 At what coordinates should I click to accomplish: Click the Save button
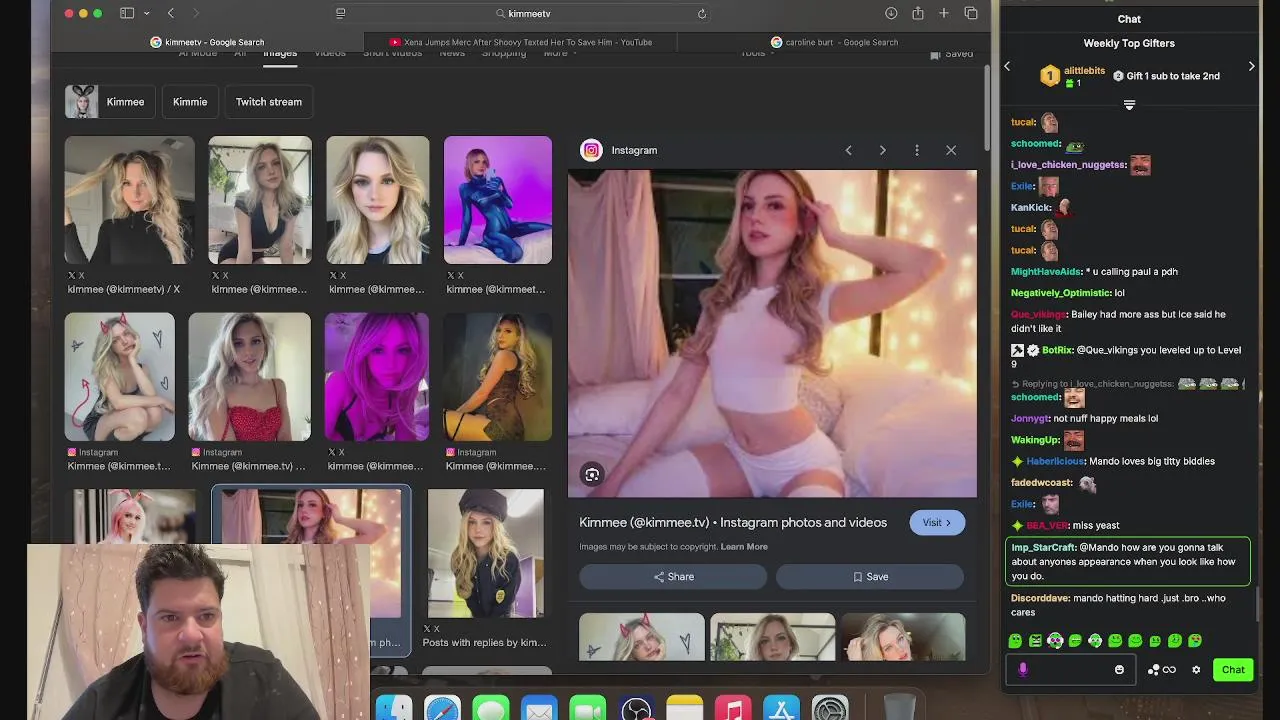[870, 577]
